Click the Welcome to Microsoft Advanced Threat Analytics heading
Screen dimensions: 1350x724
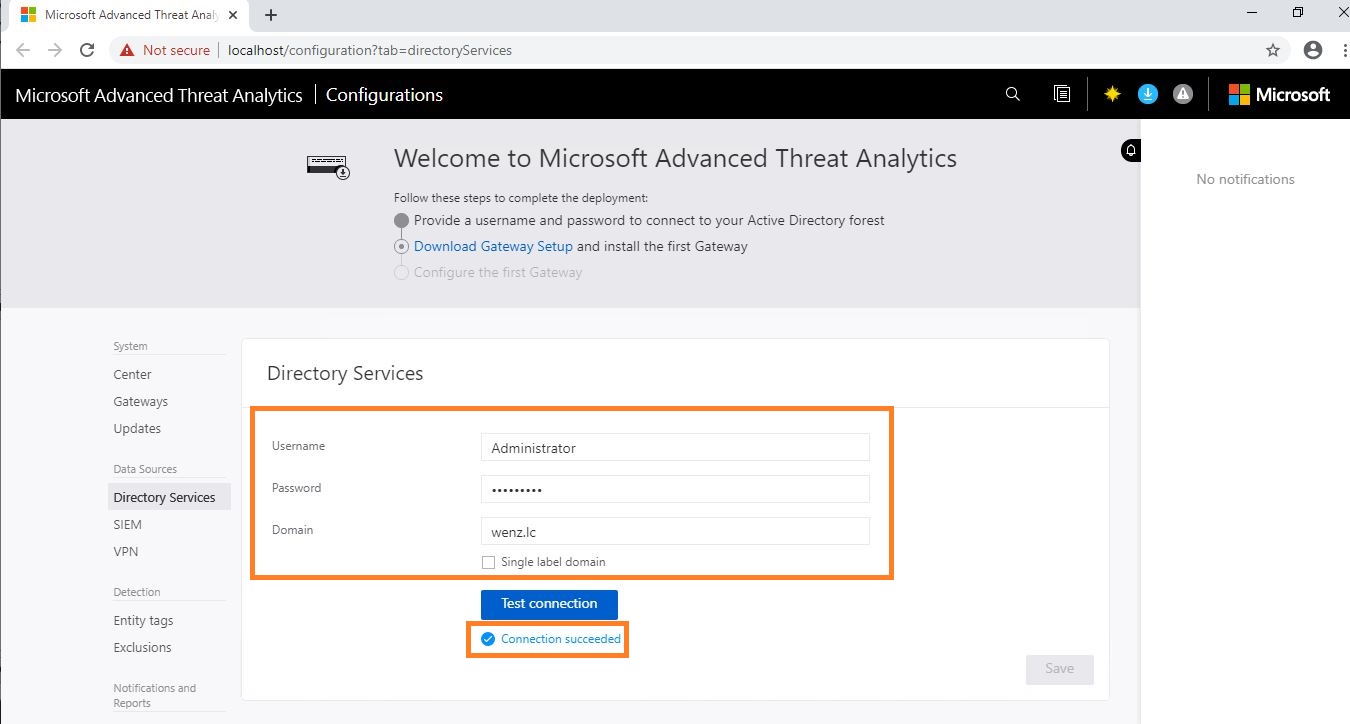(675, 158)
